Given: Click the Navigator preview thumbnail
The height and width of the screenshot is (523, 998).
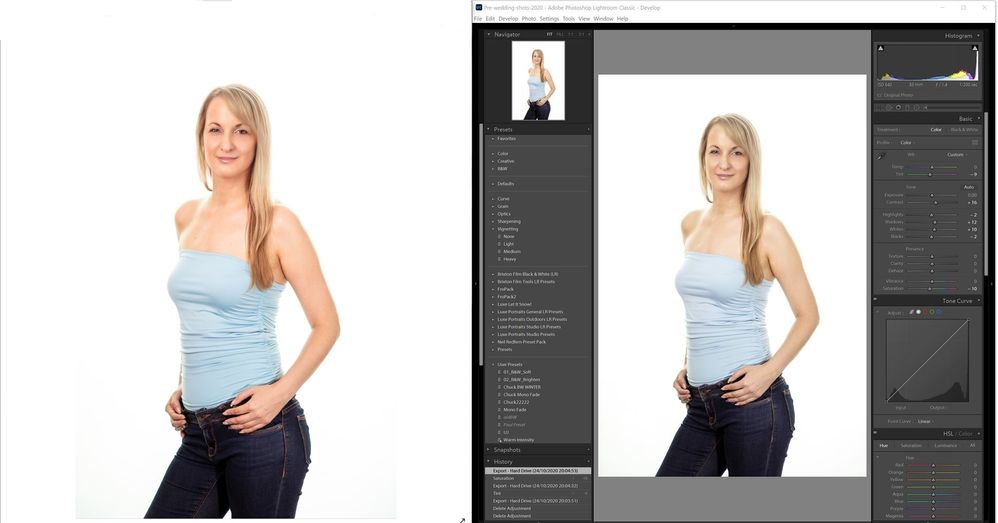Looking at the screenshot, I should click(x=538, y=81).
